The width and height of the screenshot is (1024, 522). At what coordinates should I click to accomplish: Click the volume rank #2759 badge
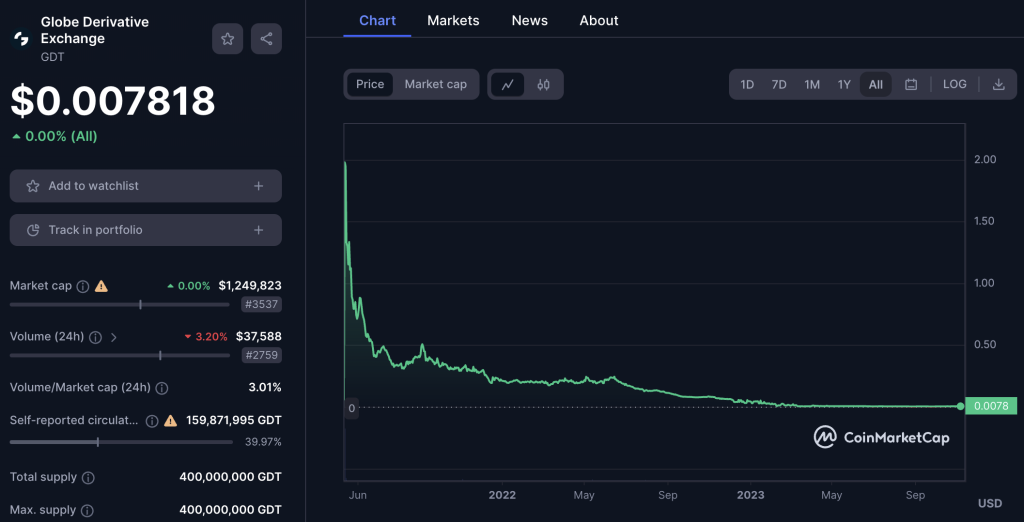pos(261,355)
